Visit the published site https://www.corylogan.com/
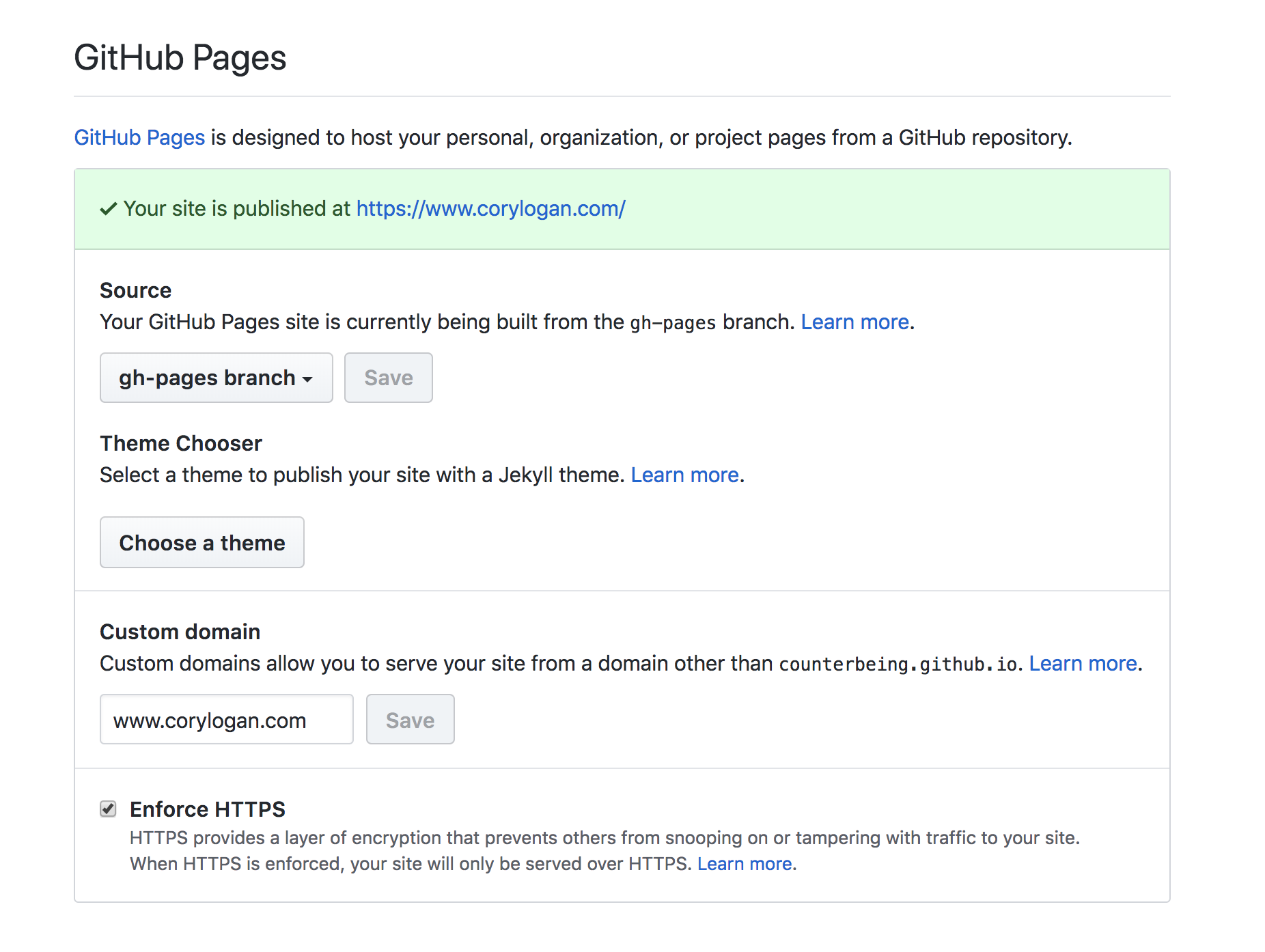This screenshot has height=952, width=1265. (x=490, y=208)
